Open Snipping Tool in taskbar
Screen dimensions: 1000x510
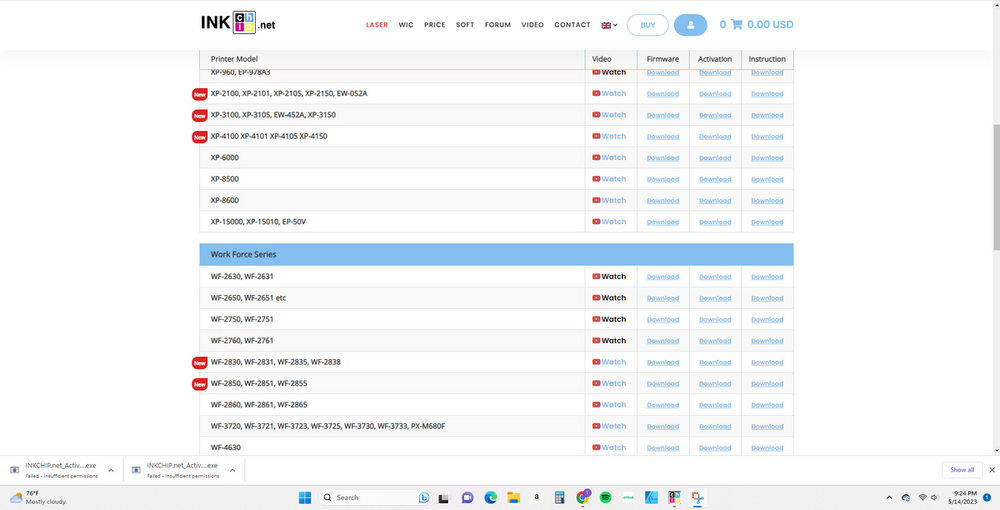tap(698, 497)
